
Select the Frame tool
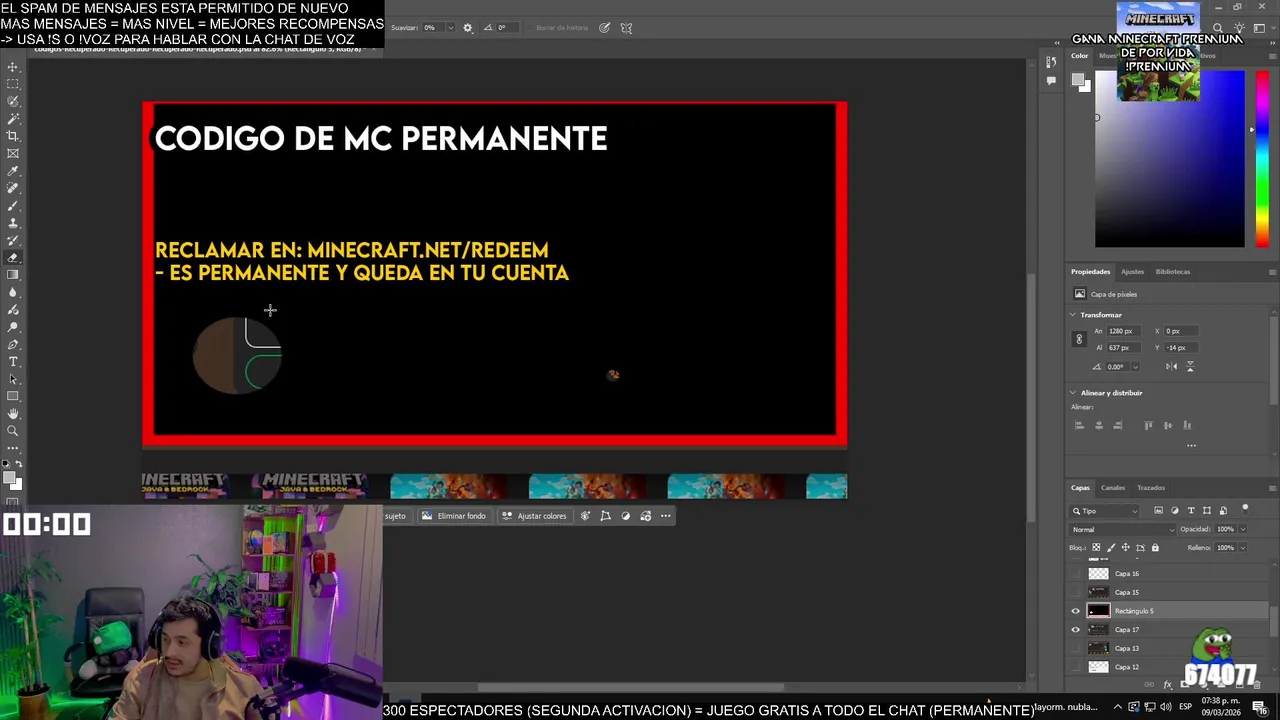point(13,153)
